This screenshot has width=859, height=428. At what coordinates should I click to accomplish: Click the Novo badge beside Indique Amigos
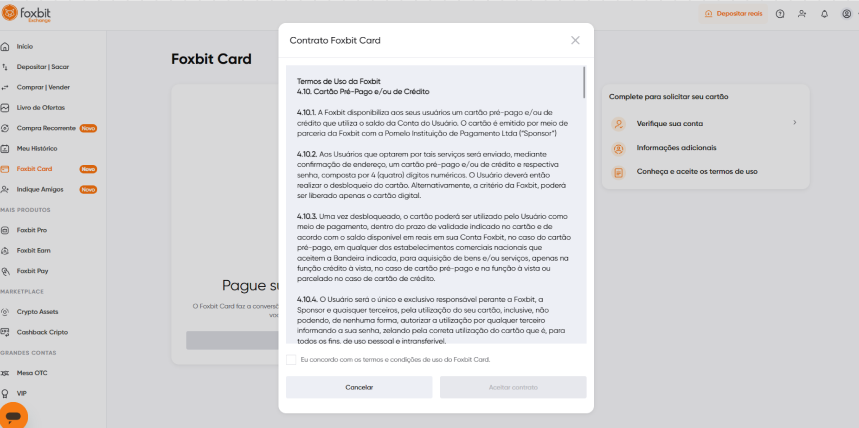pyautogui.click(x=88, y=189)
